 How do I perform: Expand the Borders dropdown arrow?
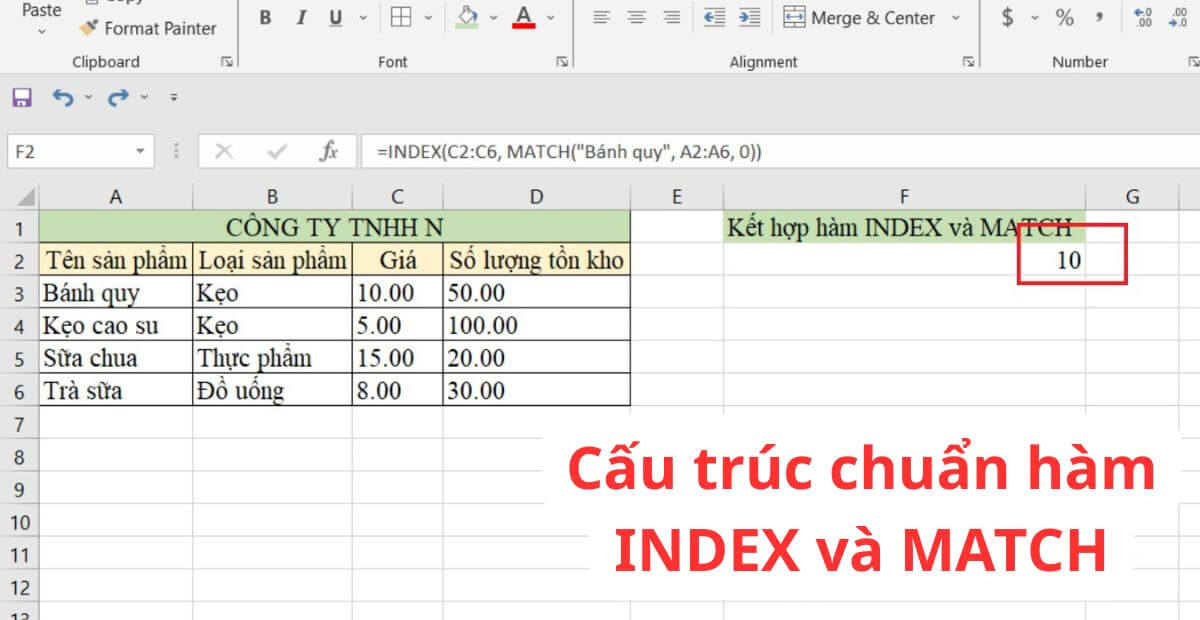click(428, 17)
